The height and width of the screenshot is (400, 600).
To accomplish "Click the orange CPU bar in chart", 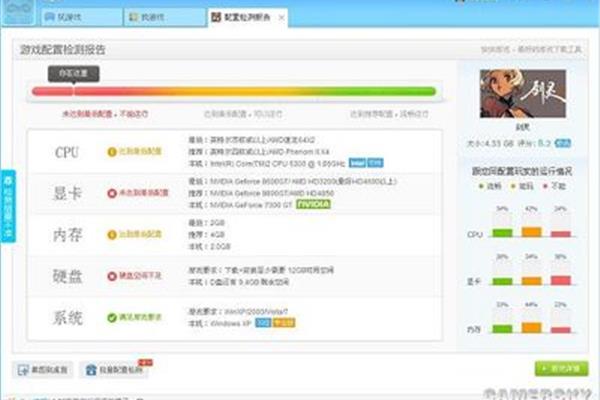I will pos(532,232).
